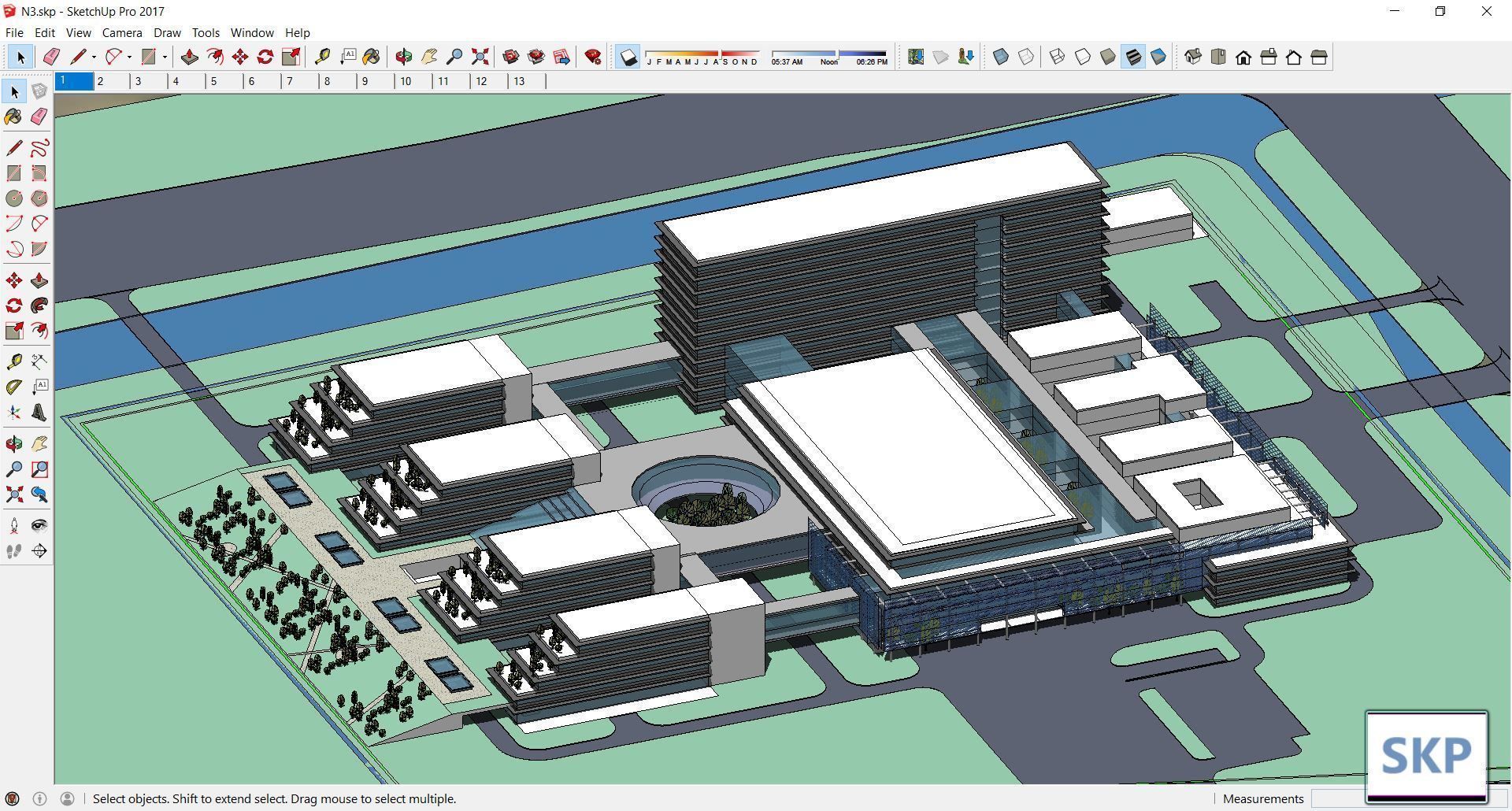Open the File menu
This screenshot has width=1512, height=811.
14,32
